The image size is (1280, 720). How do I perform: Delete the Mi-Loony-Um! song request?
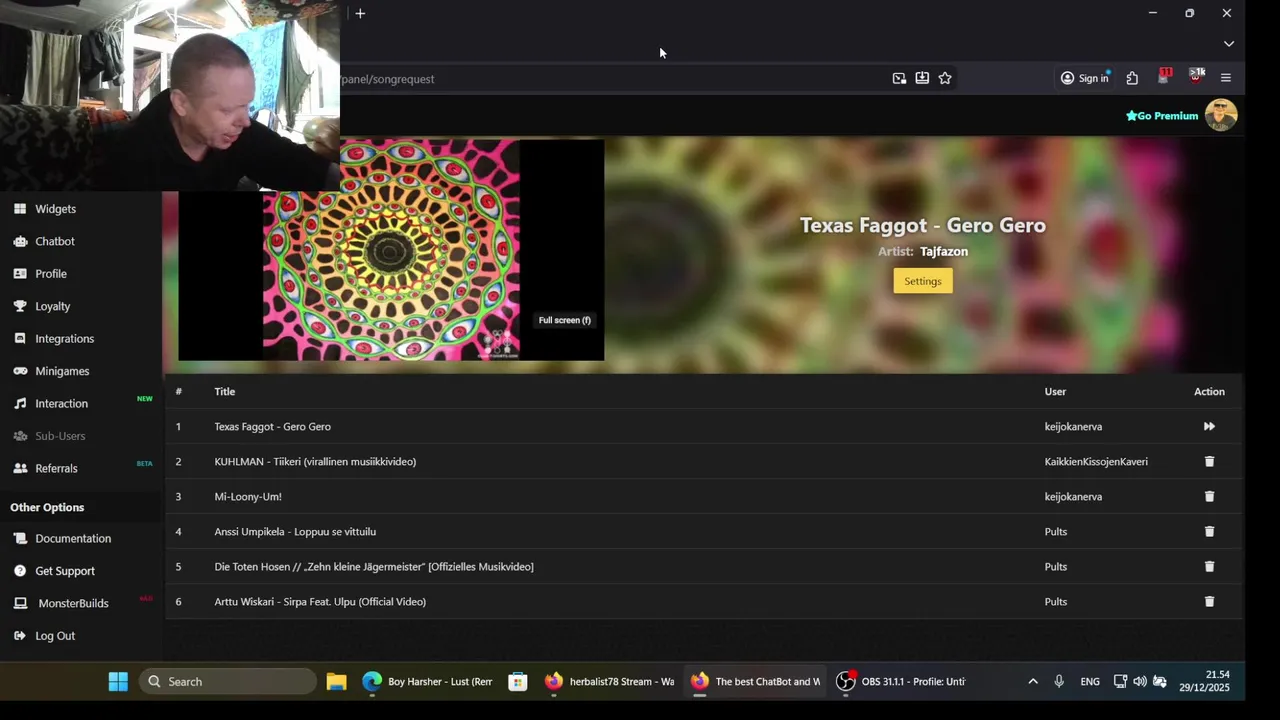click(1209, 497)
